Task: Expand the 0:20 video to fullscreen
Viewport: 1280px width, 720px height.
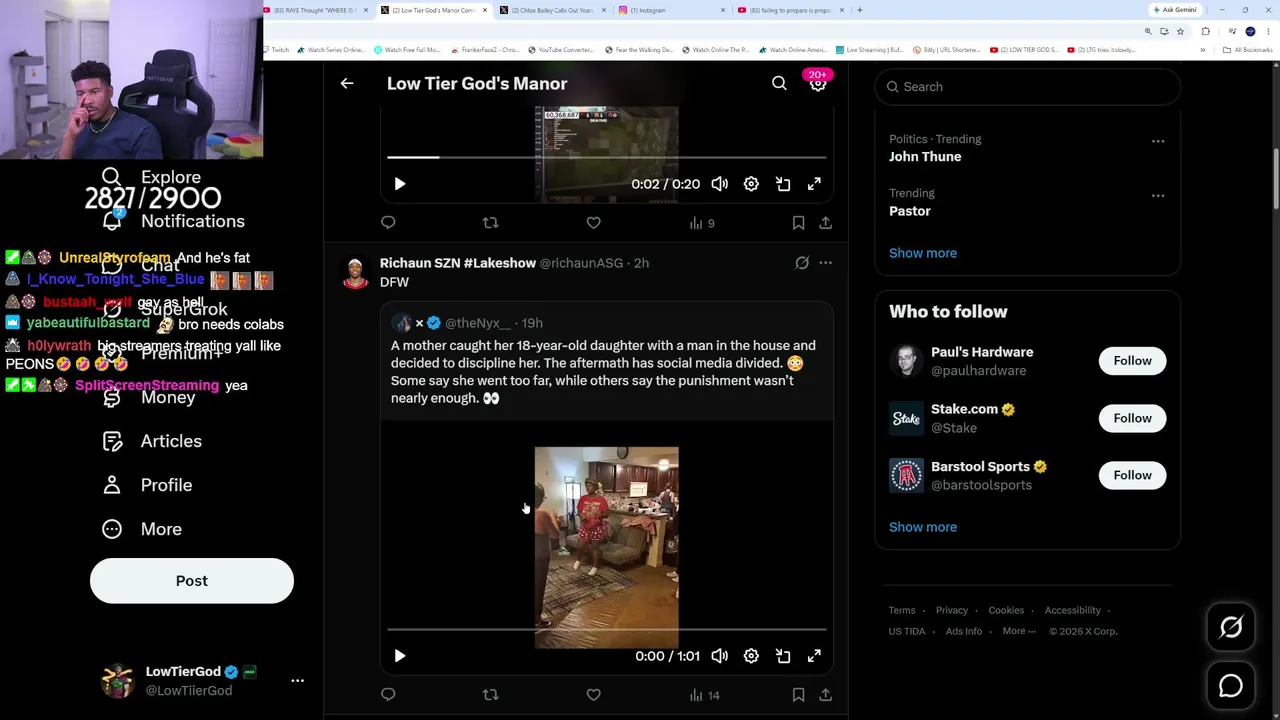Action: [814, 184]
